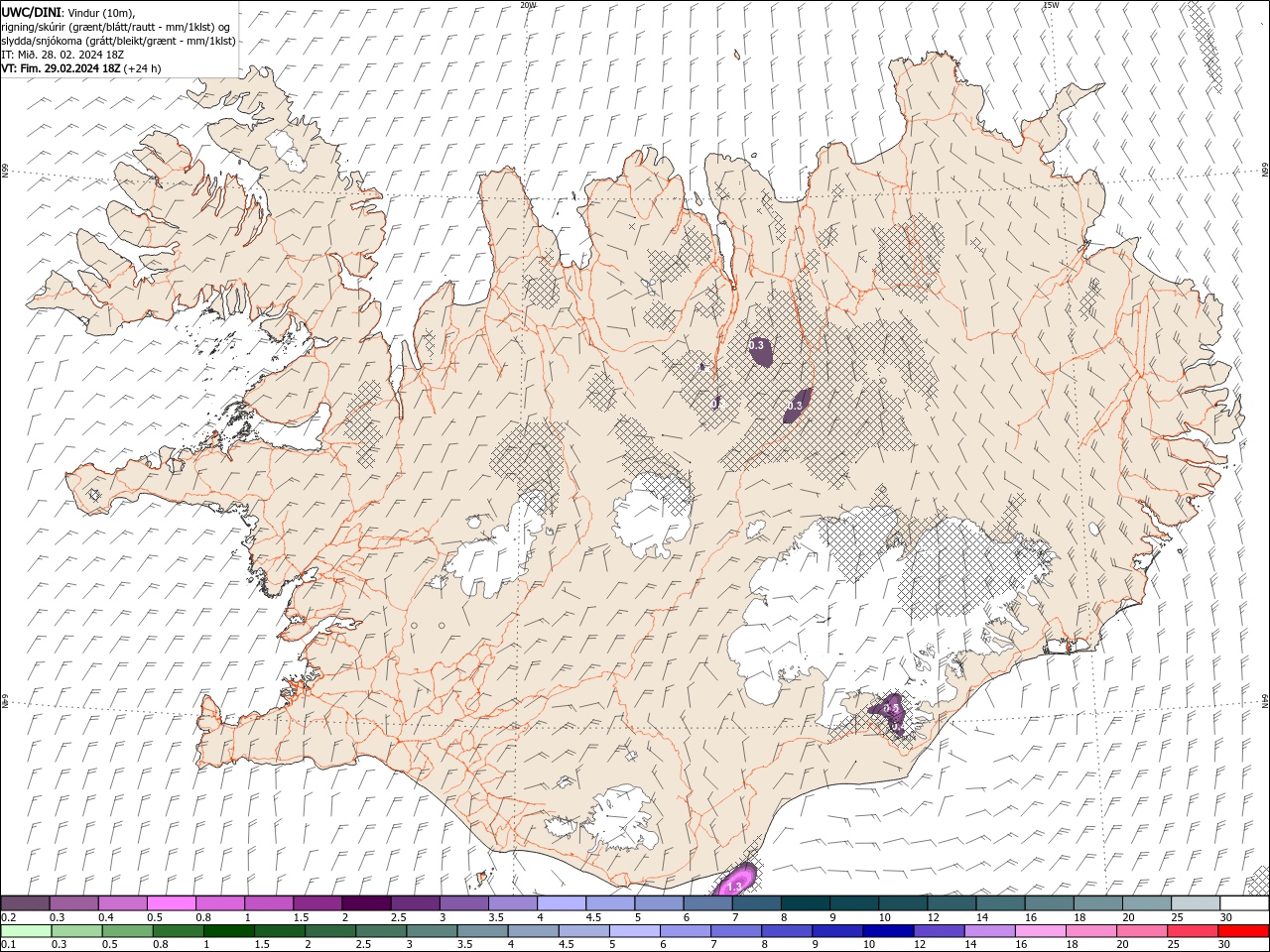1270x952 pixels.
Task: Click the '0.4' legend value in top row
Action: [x=106, y=917]
